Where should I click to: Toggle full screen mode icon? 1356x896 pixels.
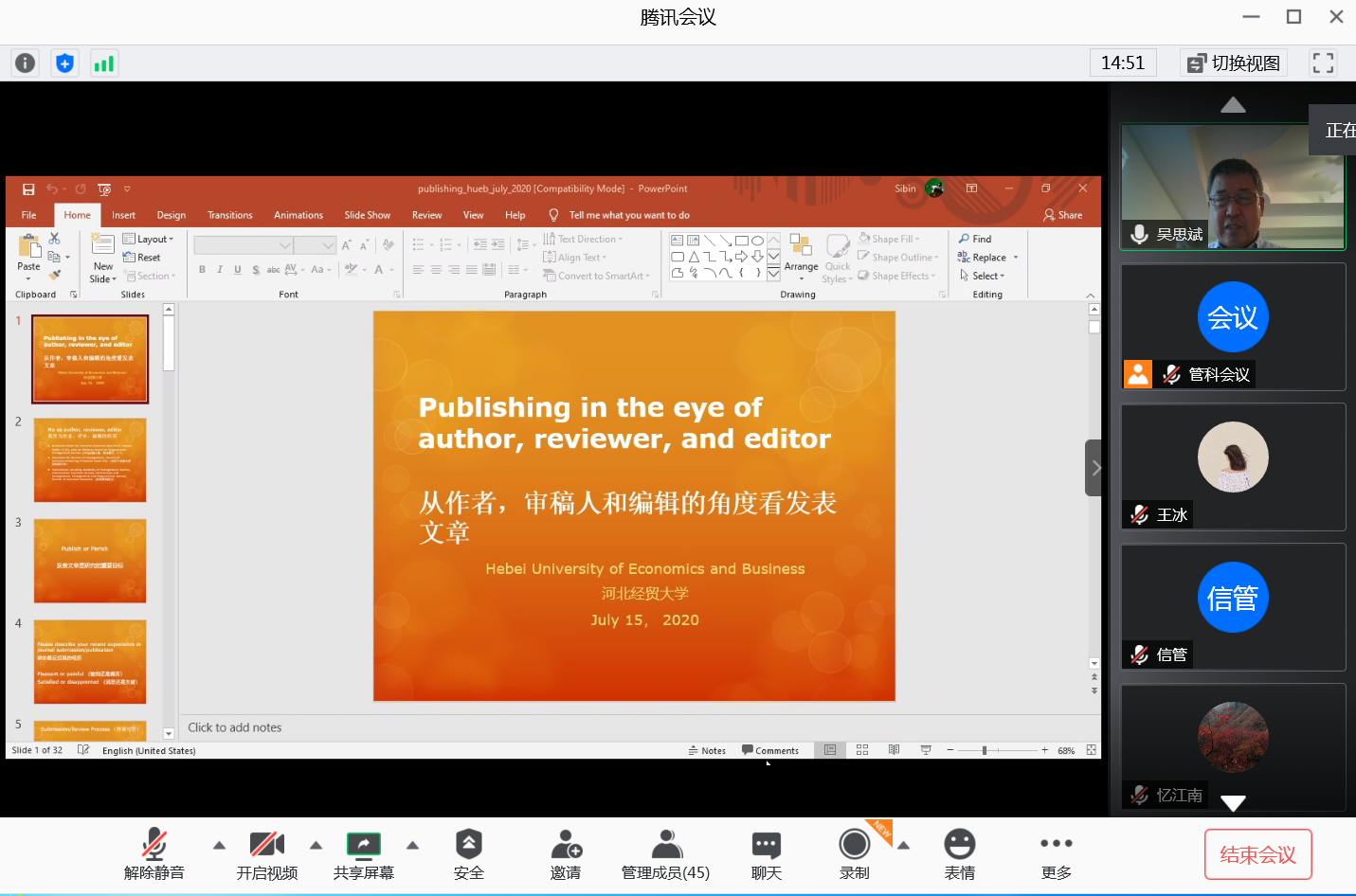[x=1323, y=63]
